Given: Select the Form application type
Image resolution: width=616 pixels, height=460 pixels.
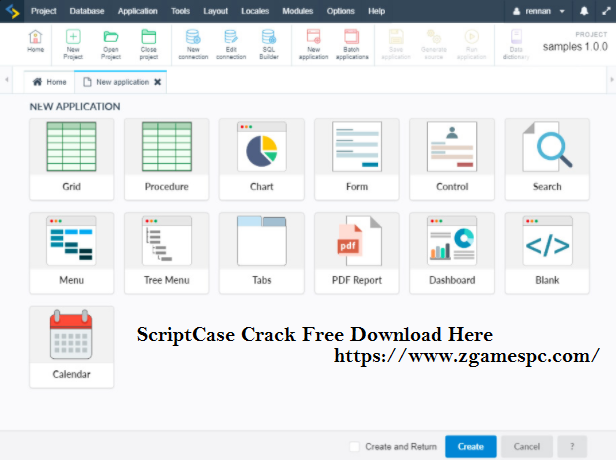Looking at the screenshot, I should tap(357, 159).
